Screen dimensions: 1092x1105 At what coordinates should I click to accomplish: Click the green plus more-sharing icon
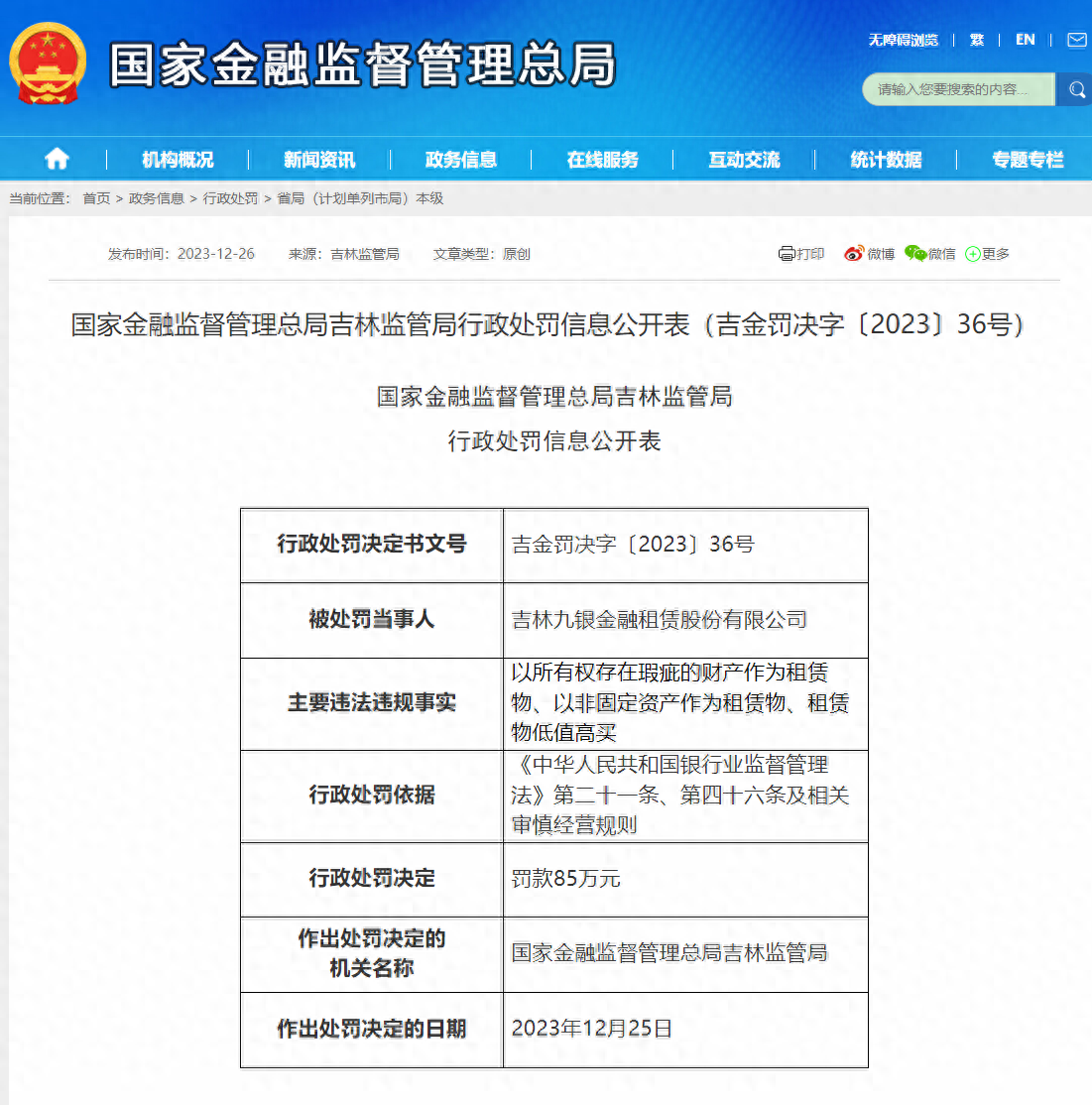click(x=972, y=254)
